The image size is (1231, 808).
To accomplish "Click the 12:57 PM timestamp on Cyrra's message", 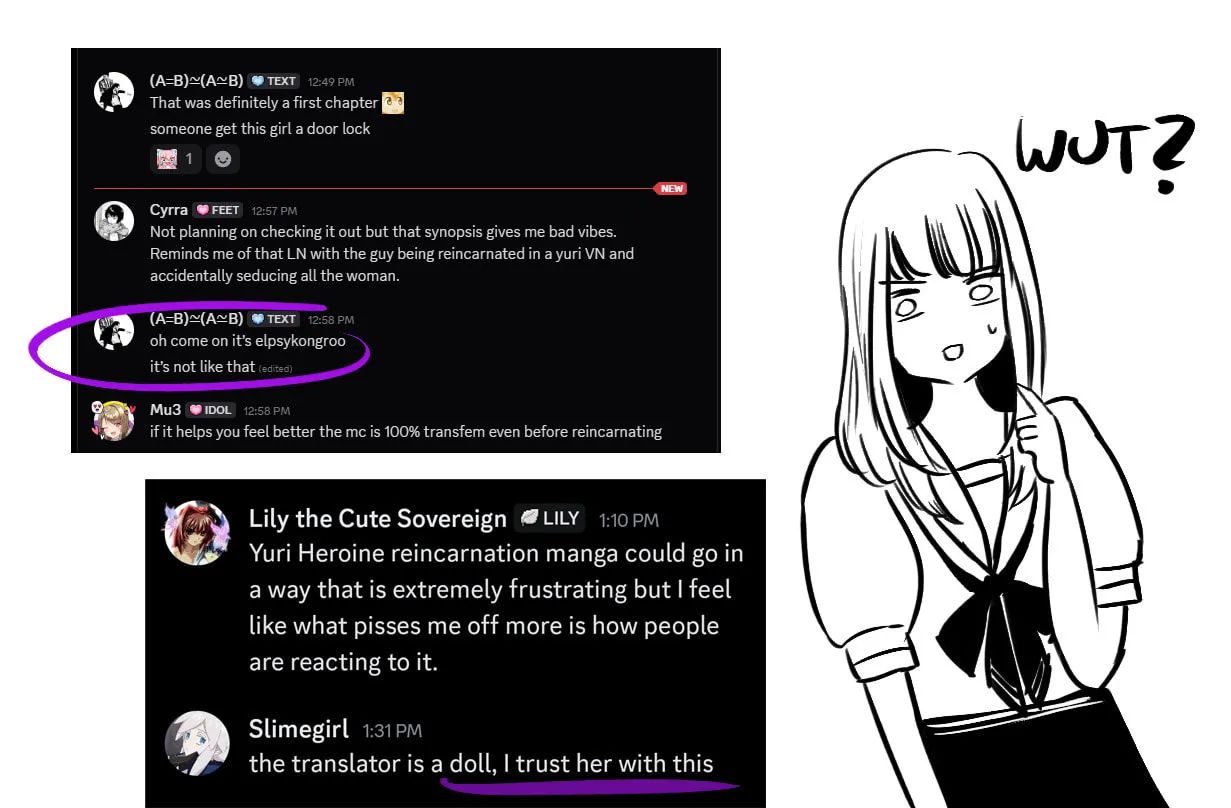I will click(x=274, y=211).
